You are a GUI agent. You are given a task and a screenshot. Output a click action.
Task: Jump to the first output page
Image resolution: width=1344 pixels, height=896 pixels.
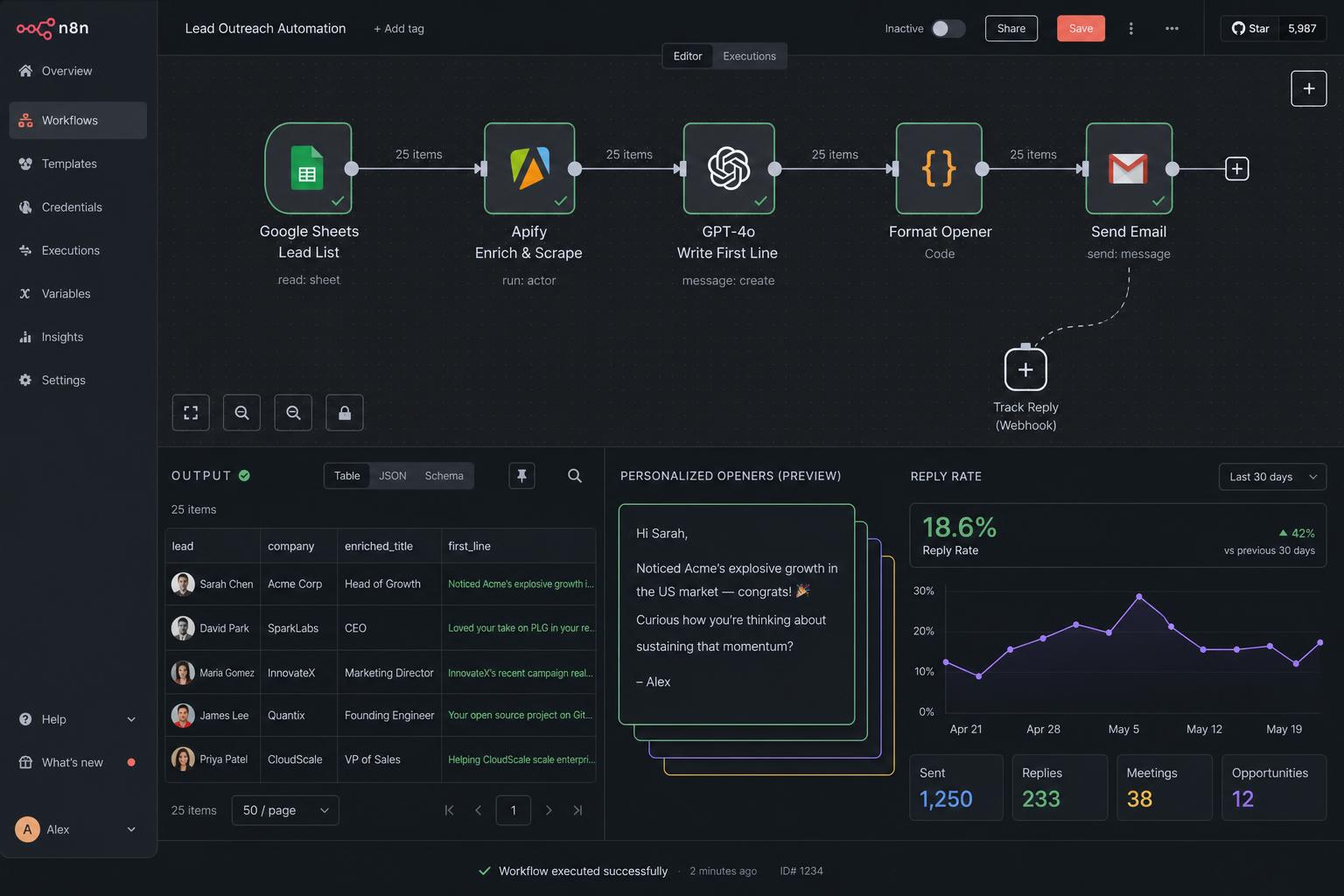pyautogui.click(x=449, y=810)
